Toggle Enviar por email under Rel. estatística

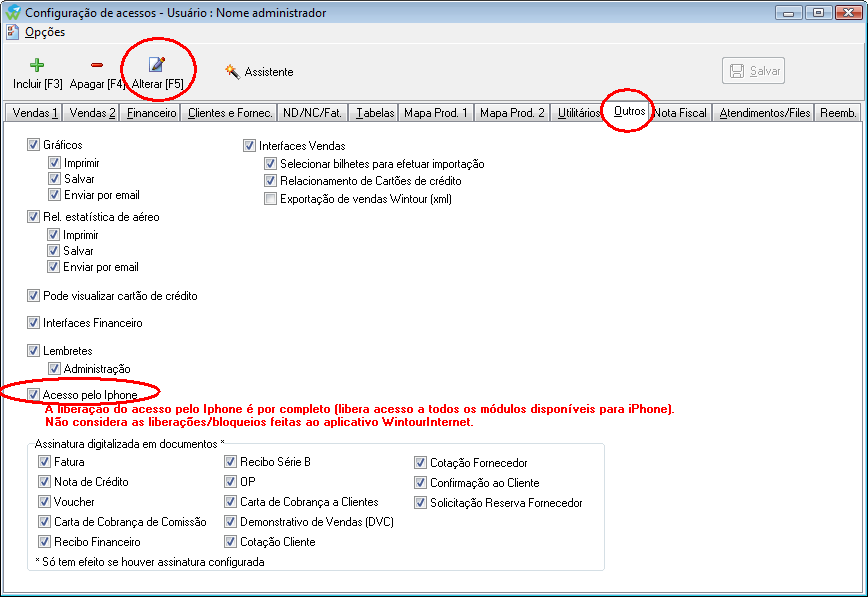click(53, 267)
